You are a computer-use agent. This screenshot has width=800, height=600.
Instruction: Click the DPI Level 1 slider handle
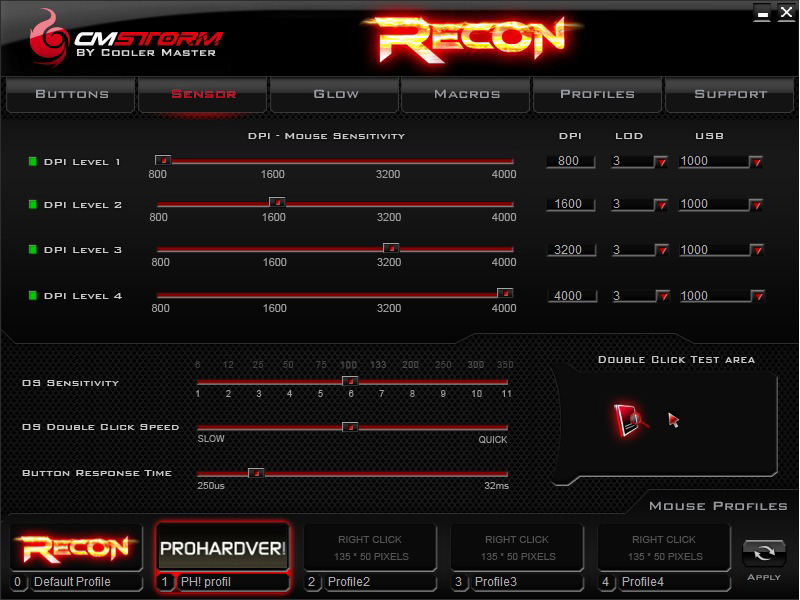(163, 160)
